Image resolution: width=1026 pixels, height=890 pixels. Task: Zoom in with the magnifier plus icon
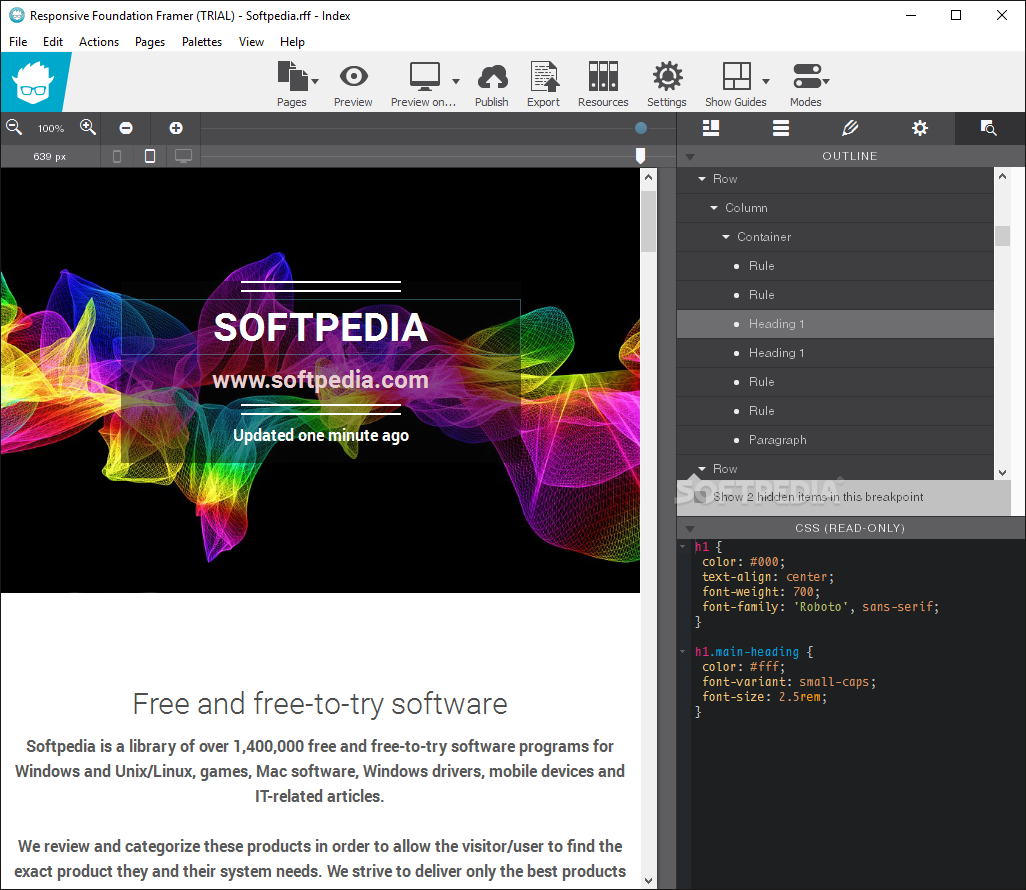tap(88, 127)
